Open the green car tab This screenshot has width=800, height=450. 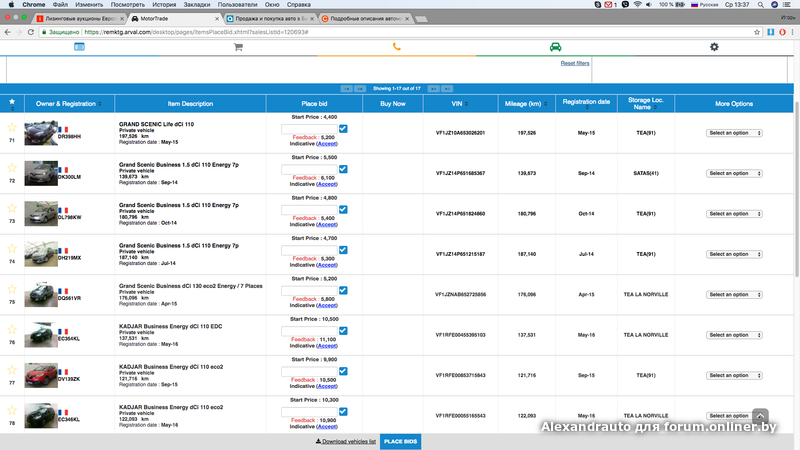click(x=555, y=47)
